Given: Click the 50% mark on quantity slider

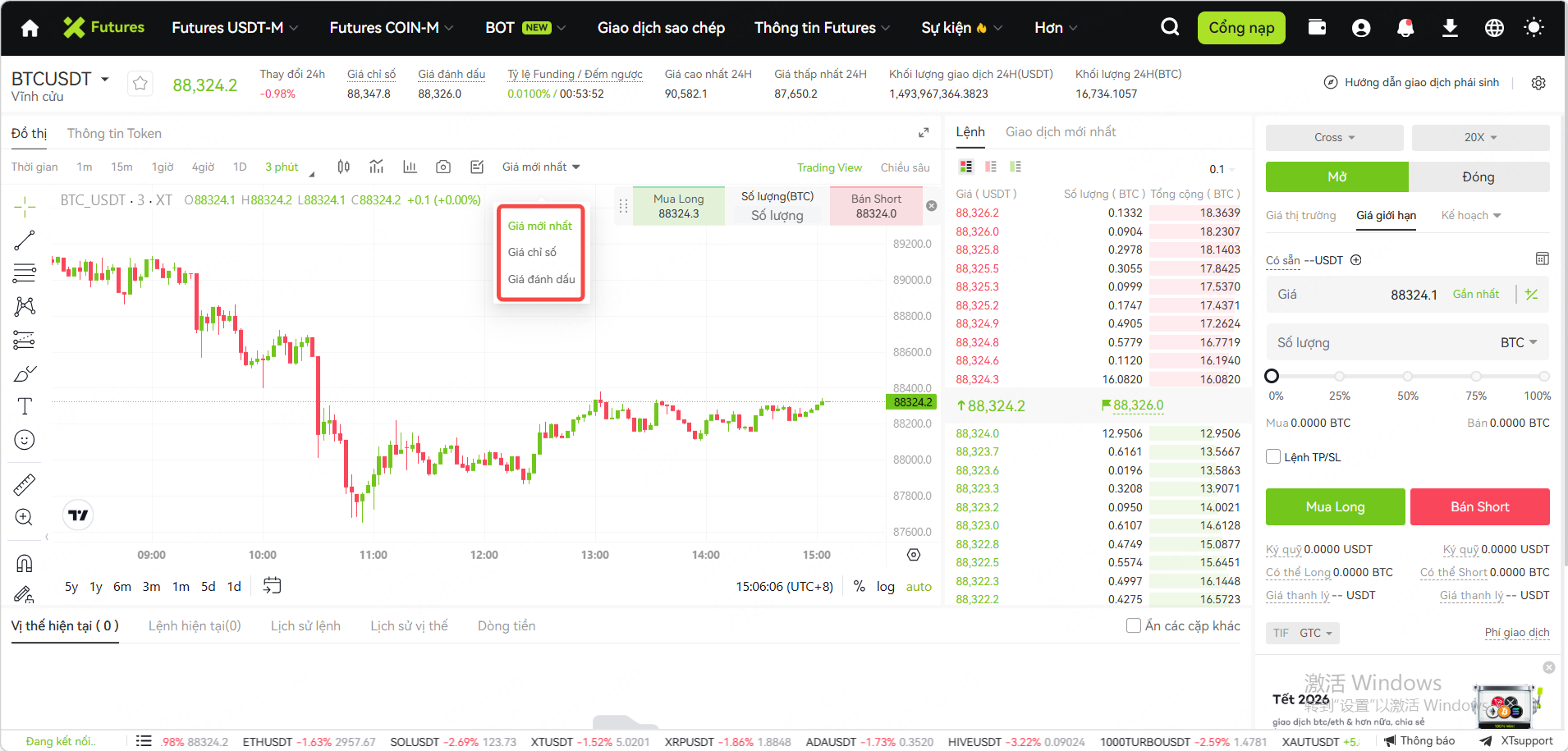Looking at the screenshot, I should 1407,376.
